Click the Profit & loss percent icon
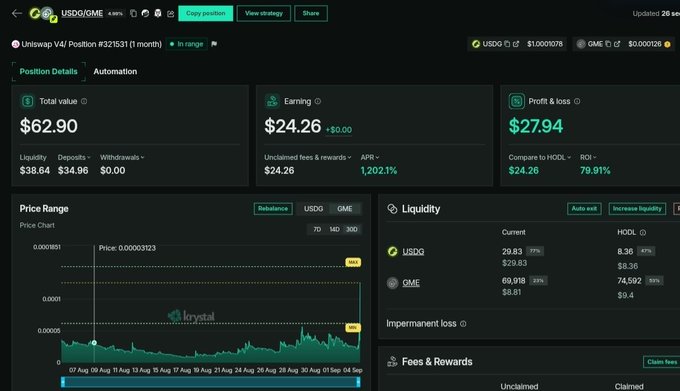Viewport: 680px width, 391px height. click(517, 101)
